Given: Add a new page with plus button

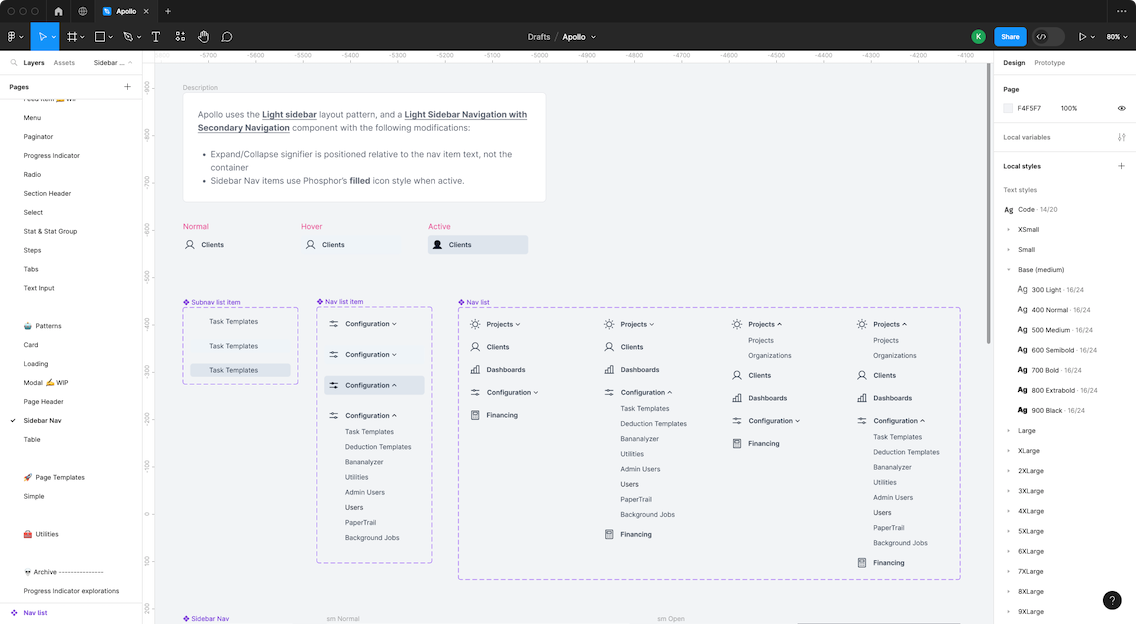Looking at the screenshot, I should (127, 87).
